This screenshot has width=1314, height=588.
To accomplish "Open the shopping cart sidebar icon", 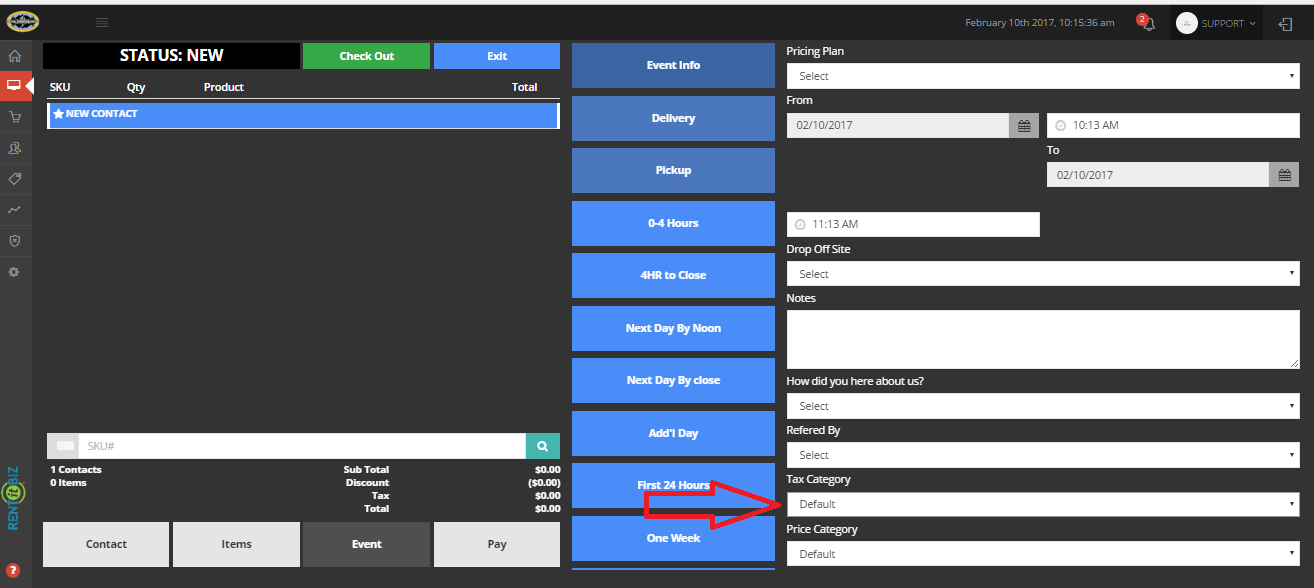I will (x=14, y=117).
